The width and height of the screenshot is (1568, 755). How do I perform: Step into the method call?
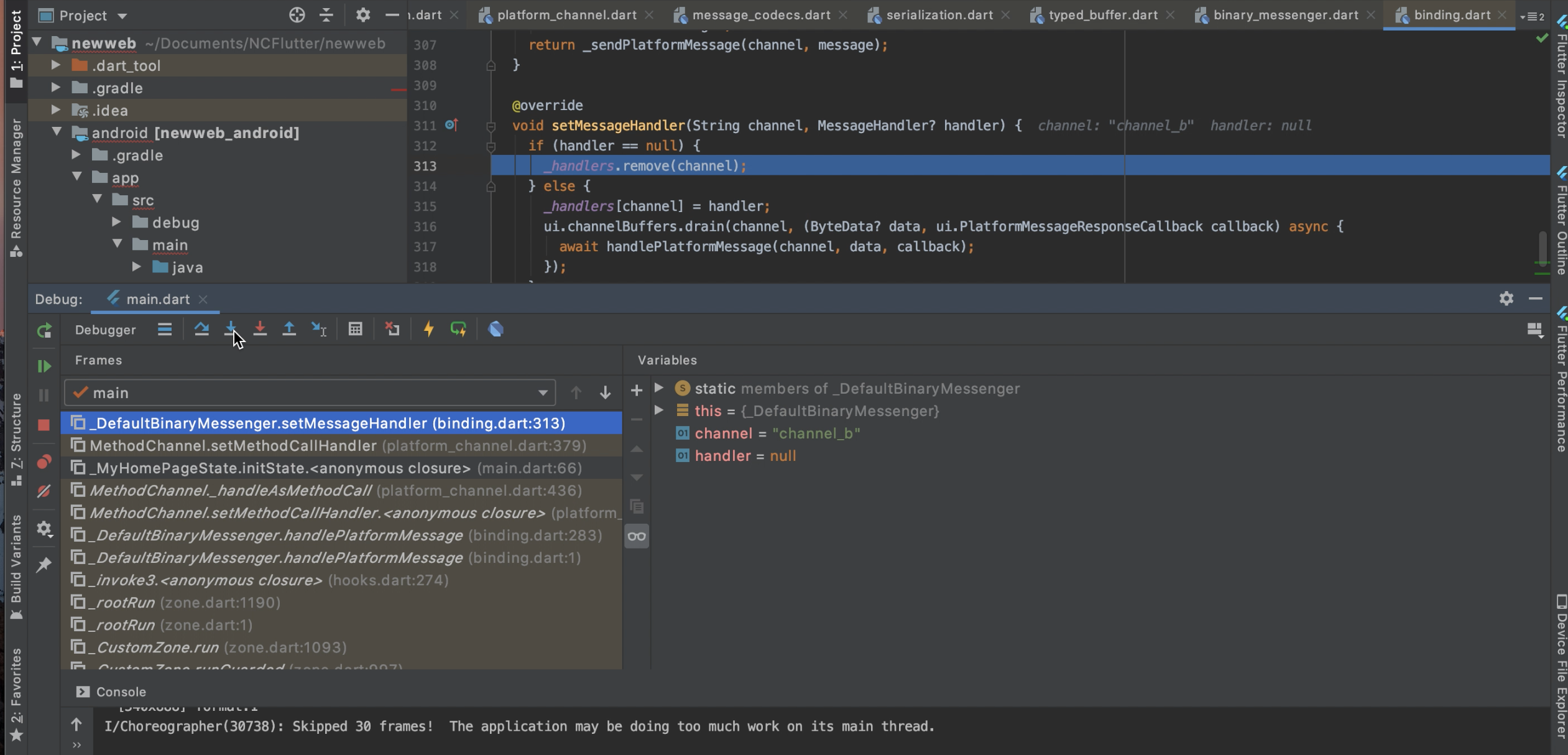(230, 329)
